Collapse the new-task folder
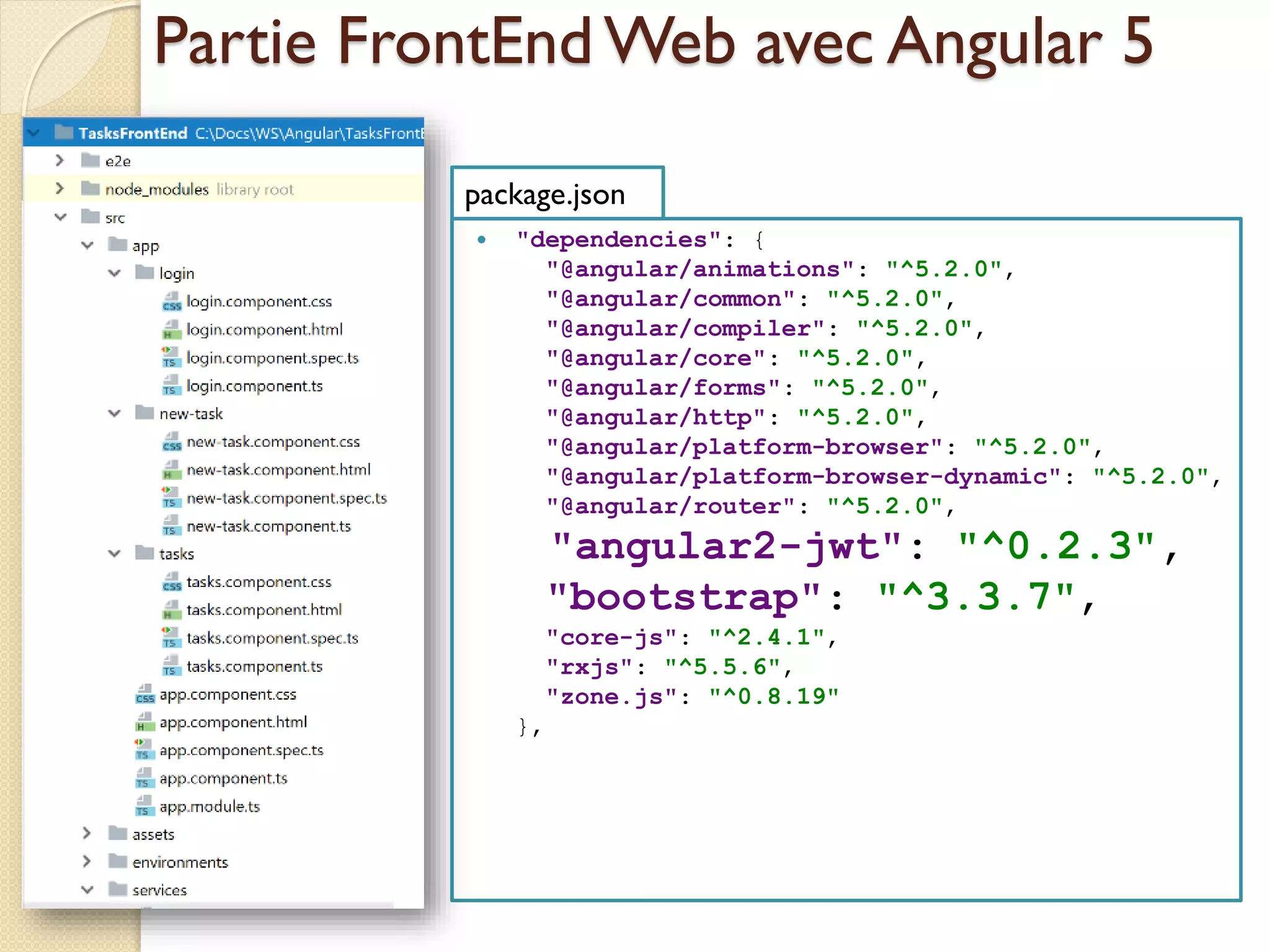Screen dimensions: 1270x952 pyautogui.click(x=115, y=413)
